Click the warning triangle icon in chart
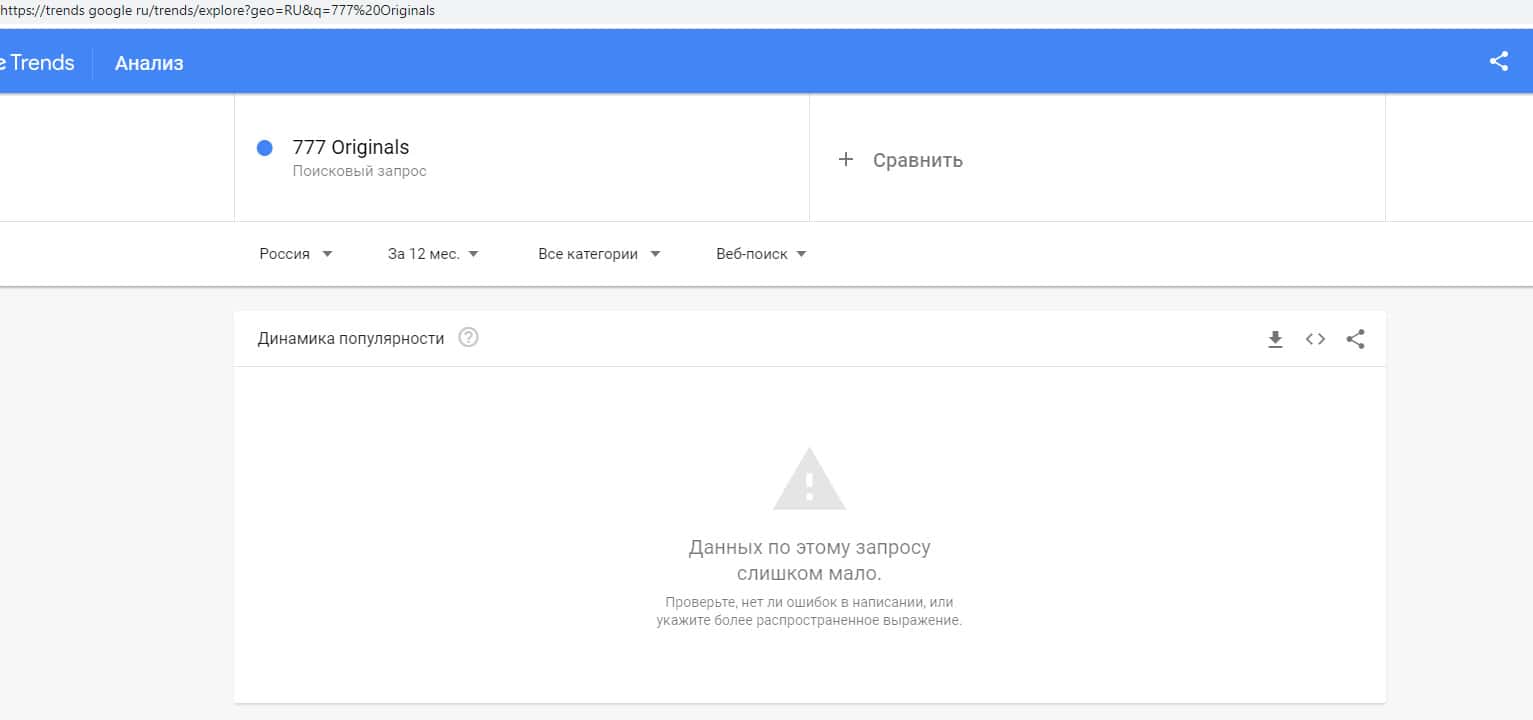The height and width of the screenshot is (720, 1533). [810, 479]
